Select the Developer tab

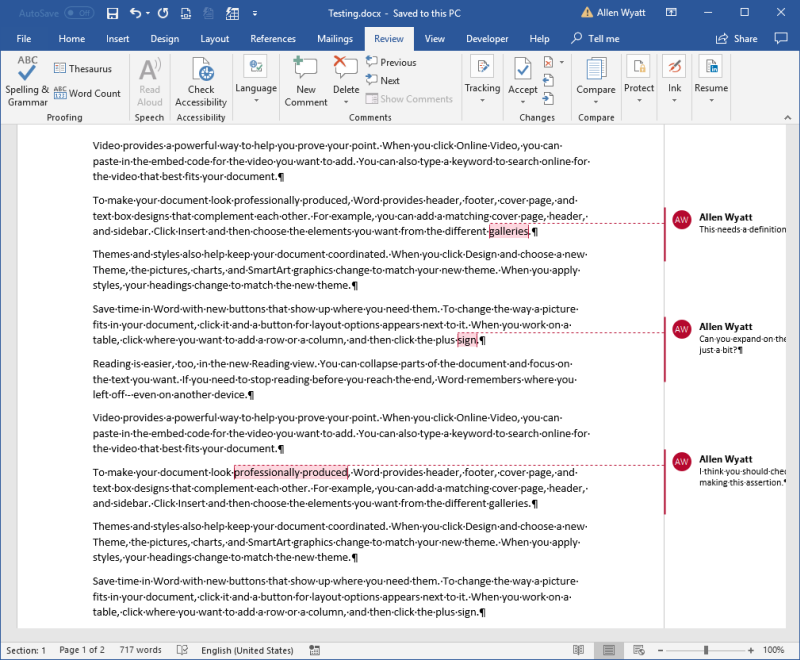487,38
